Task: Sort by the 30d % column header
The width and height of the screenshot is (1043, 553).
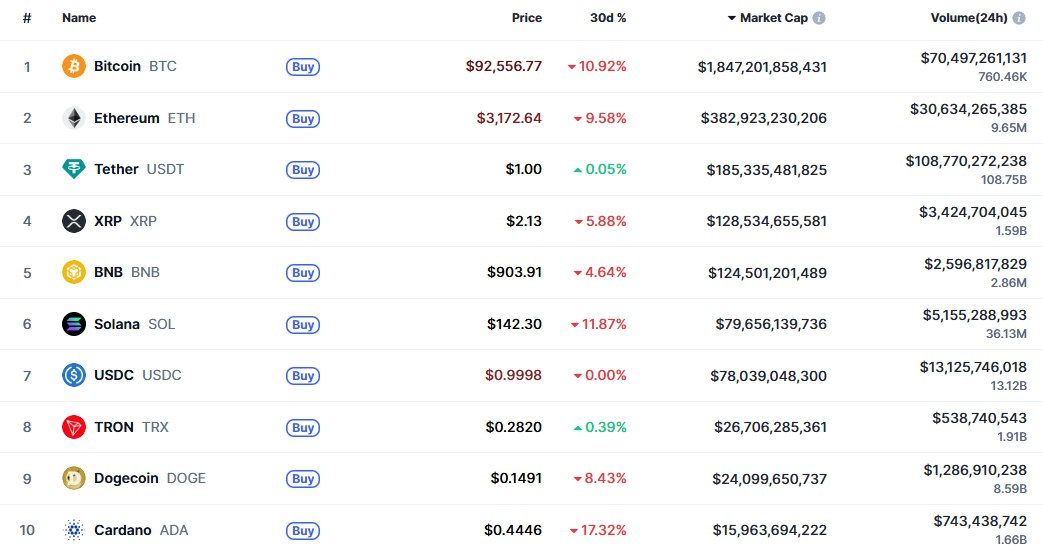Action: (x=608, y=18)
